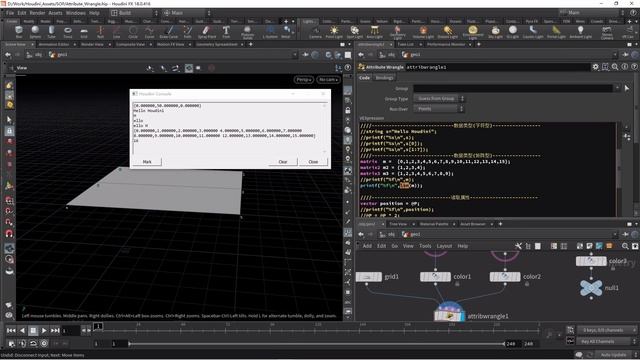Screen dimensions: 640x360
Task: Add a Sky Light from shelf
Action: click(x=496, y=31)
